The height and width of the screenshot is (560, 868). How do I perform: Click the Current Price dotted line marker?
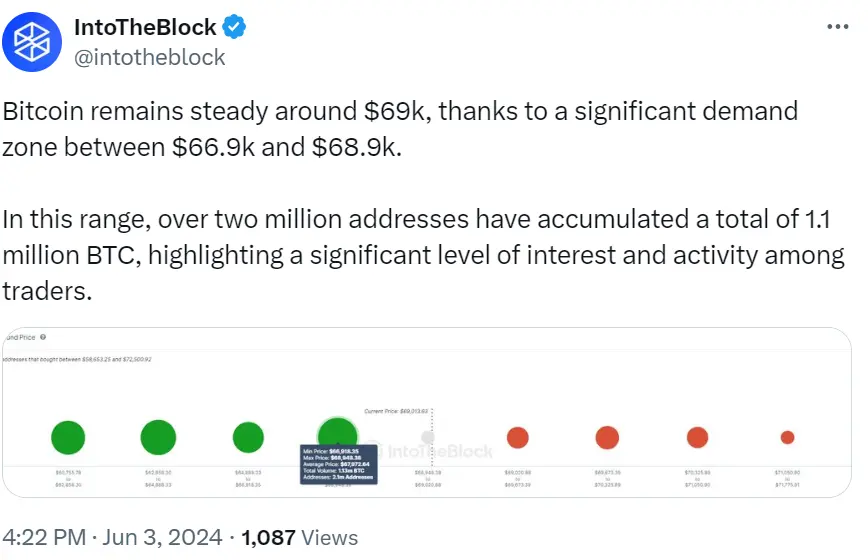pyautogui.click(x=432, y=437)
